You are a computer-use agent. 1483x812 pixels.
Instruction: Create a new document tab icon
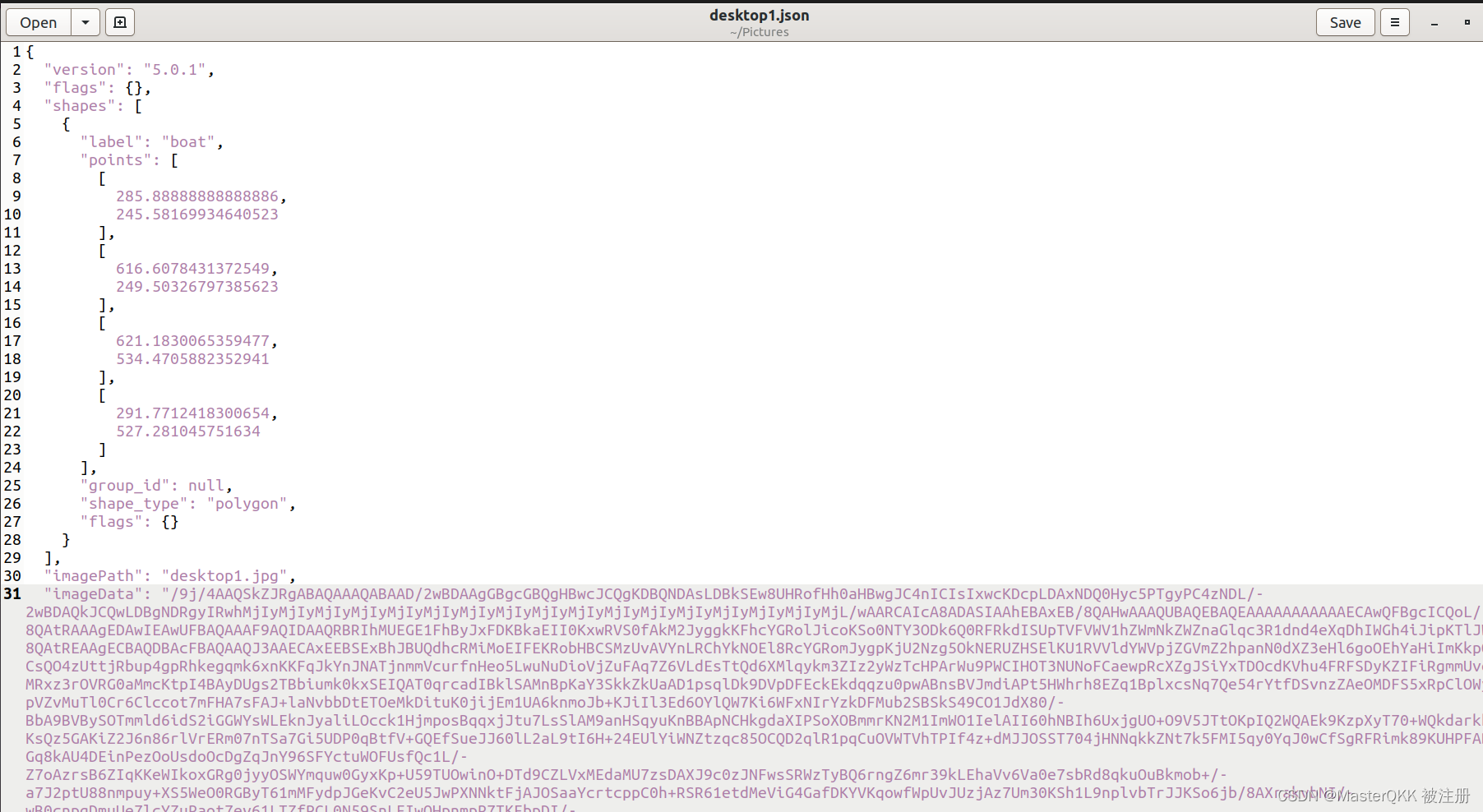point(120,22)
